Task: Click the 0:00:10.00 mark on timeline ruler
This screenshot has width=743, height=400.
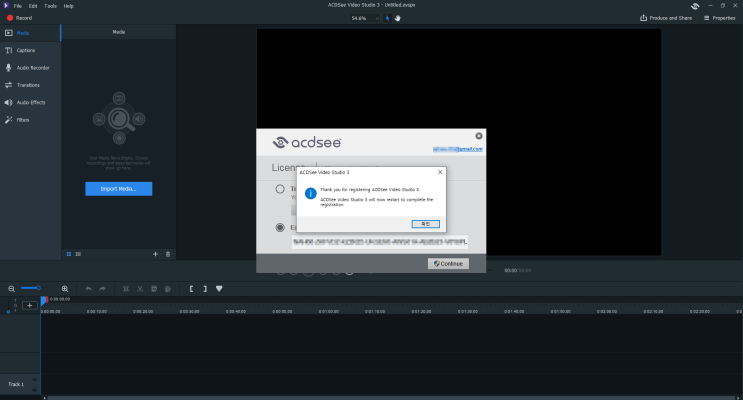Action: (x=97, y=311)
